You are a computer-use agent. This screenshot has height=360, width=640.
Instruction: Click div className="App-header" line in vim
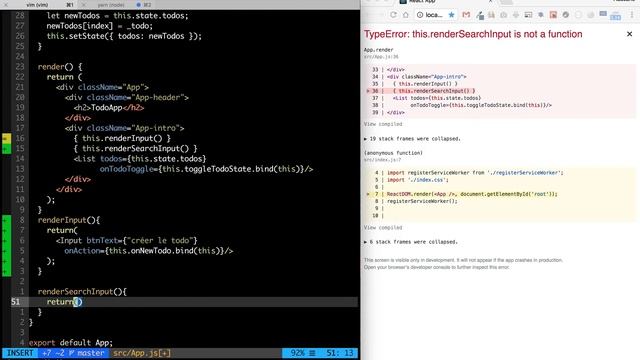(x=127, y=98)
